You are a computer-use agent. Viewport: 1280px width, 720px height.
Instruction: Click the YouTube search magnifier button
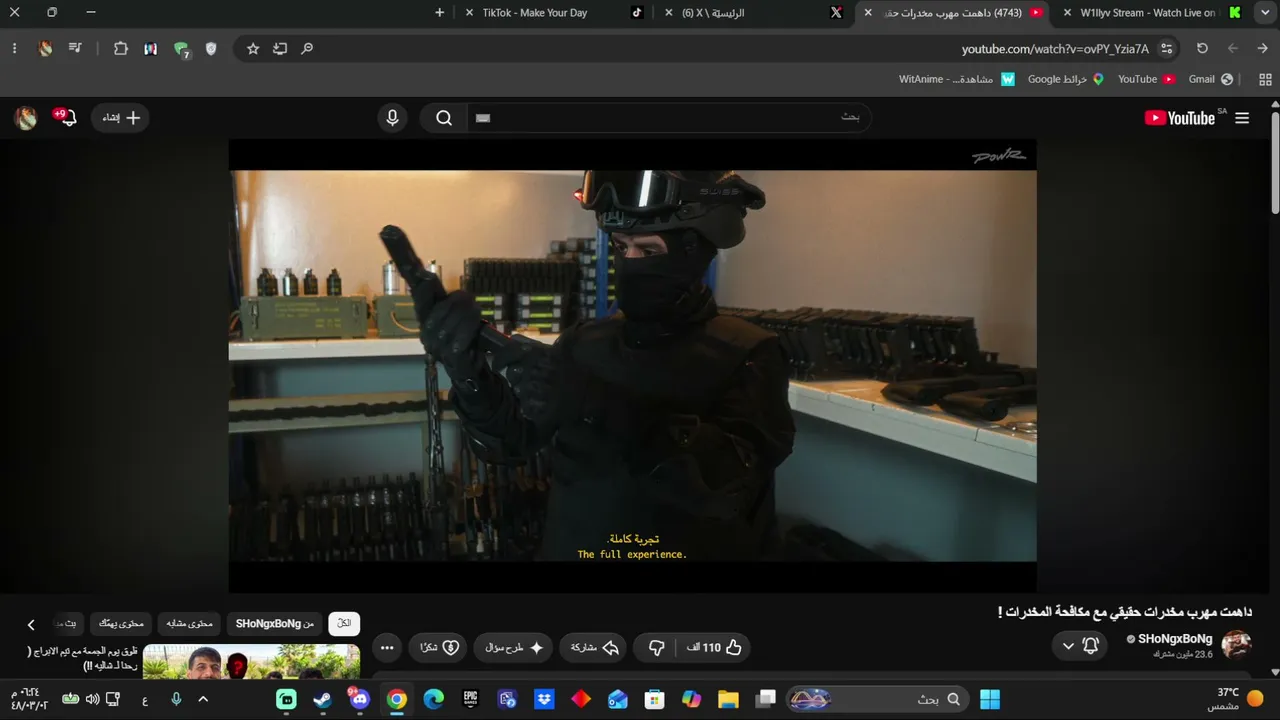[444, 118]
